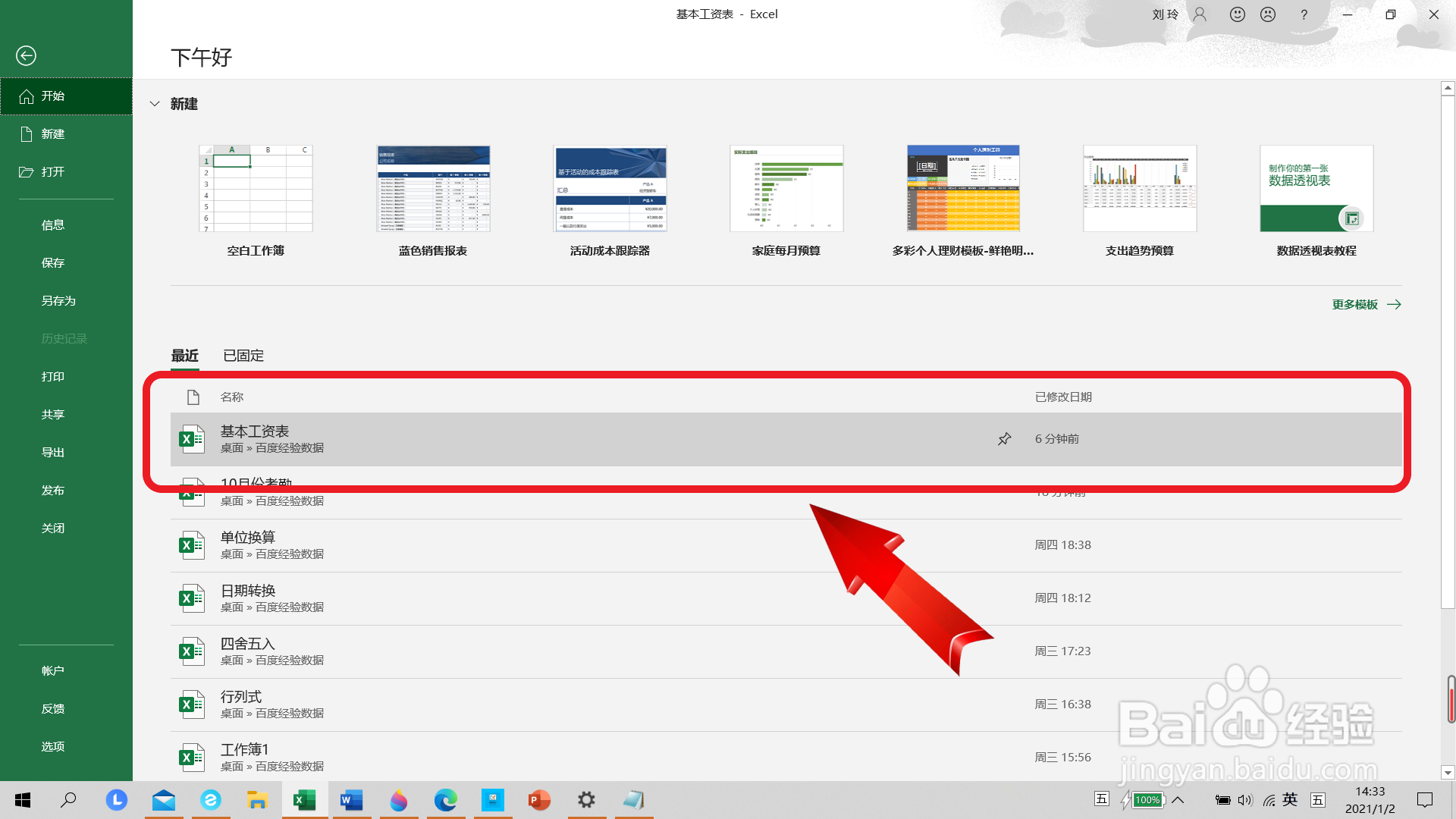Select the 最近 tab
The width and height of the screenshot is (1456, 819).
184,356
